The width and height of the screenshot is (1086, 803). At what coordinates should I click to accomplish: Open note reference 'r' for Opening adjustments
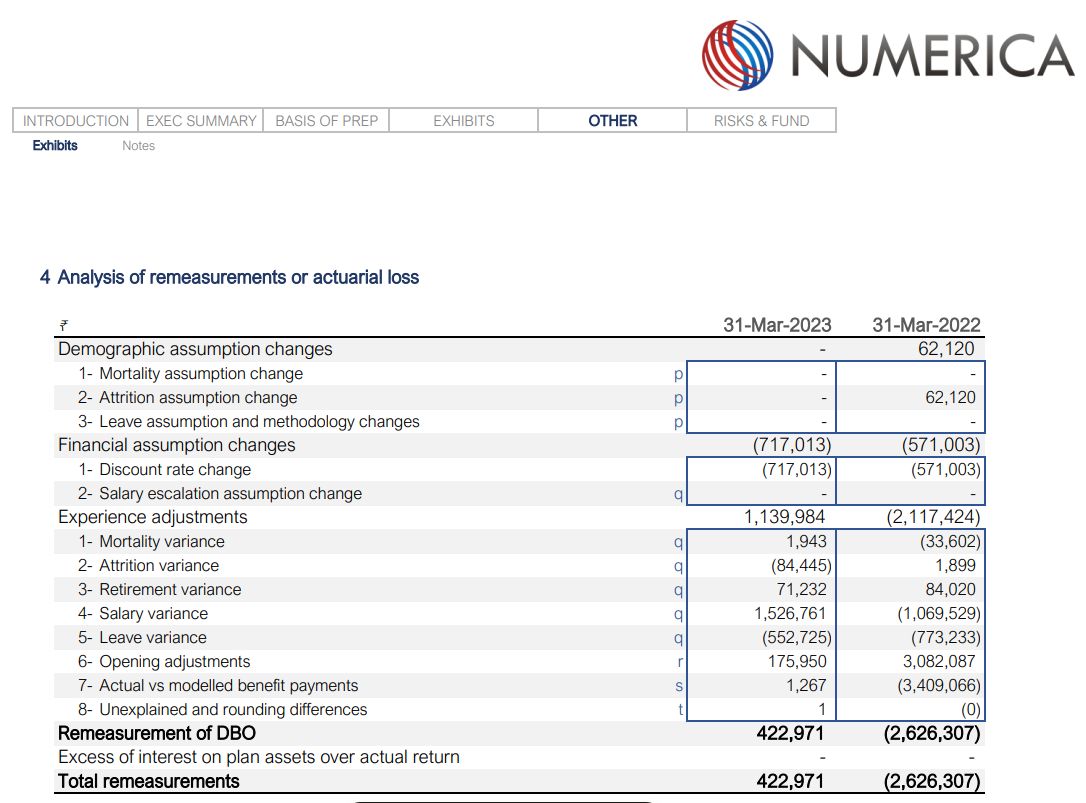[x=680, y=662]
